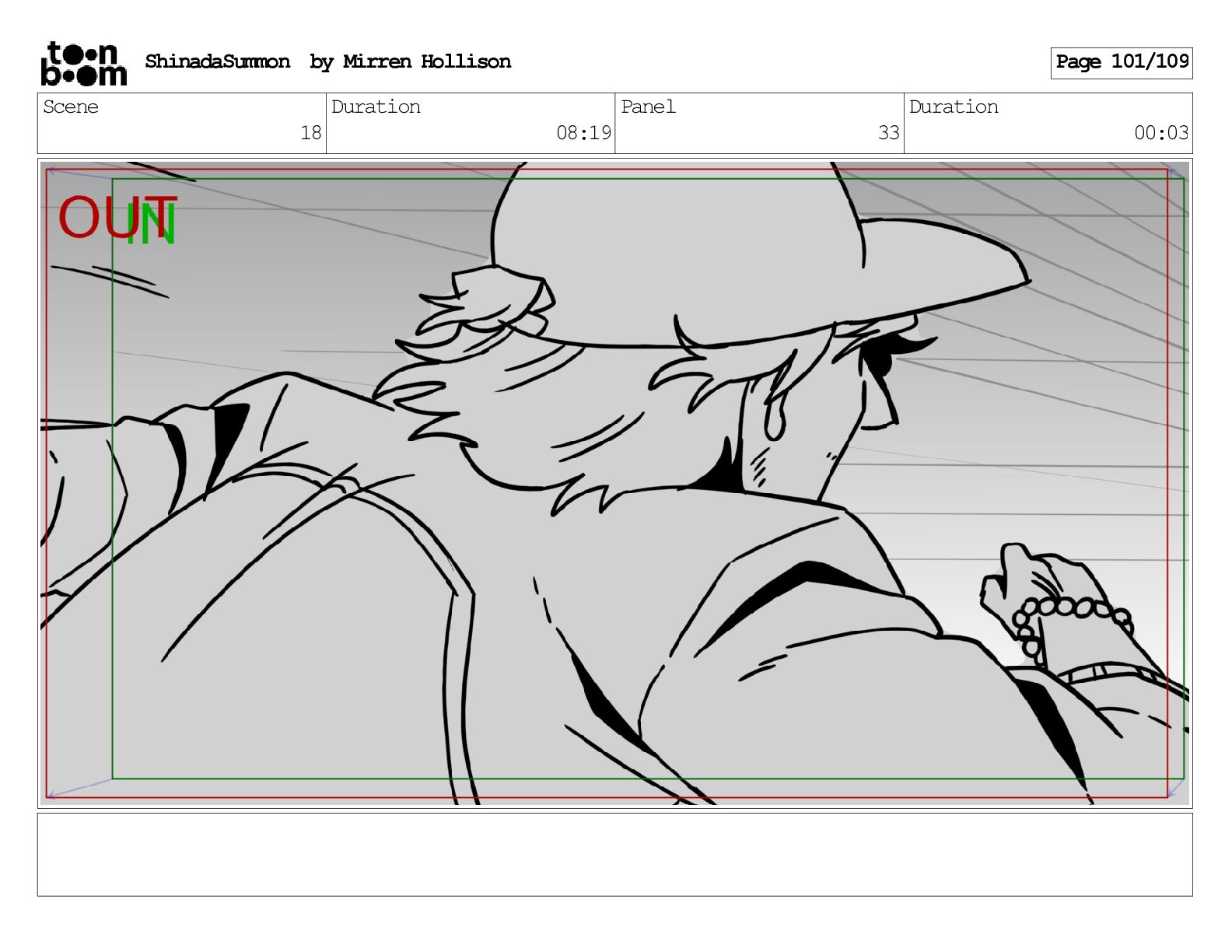
Task: Select the title text 'ShinadaSummon'
Action: coord(217,61)
